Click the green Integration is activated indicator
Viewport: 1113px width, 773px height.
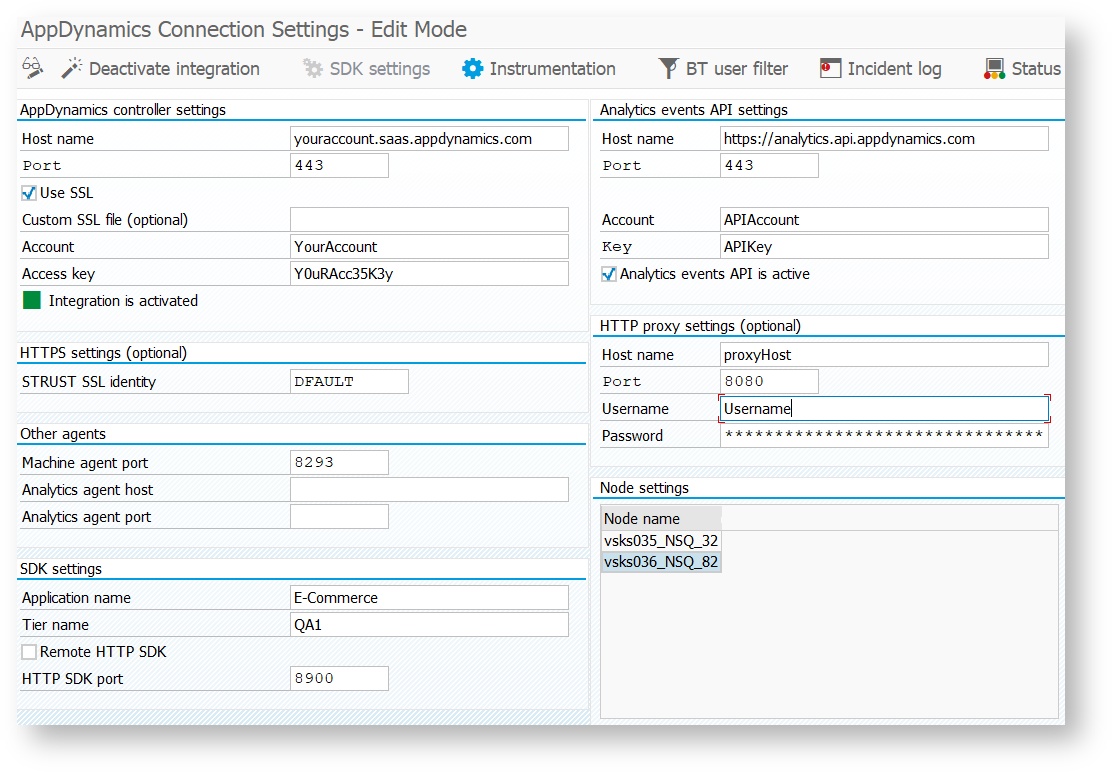tap(32, 300)
